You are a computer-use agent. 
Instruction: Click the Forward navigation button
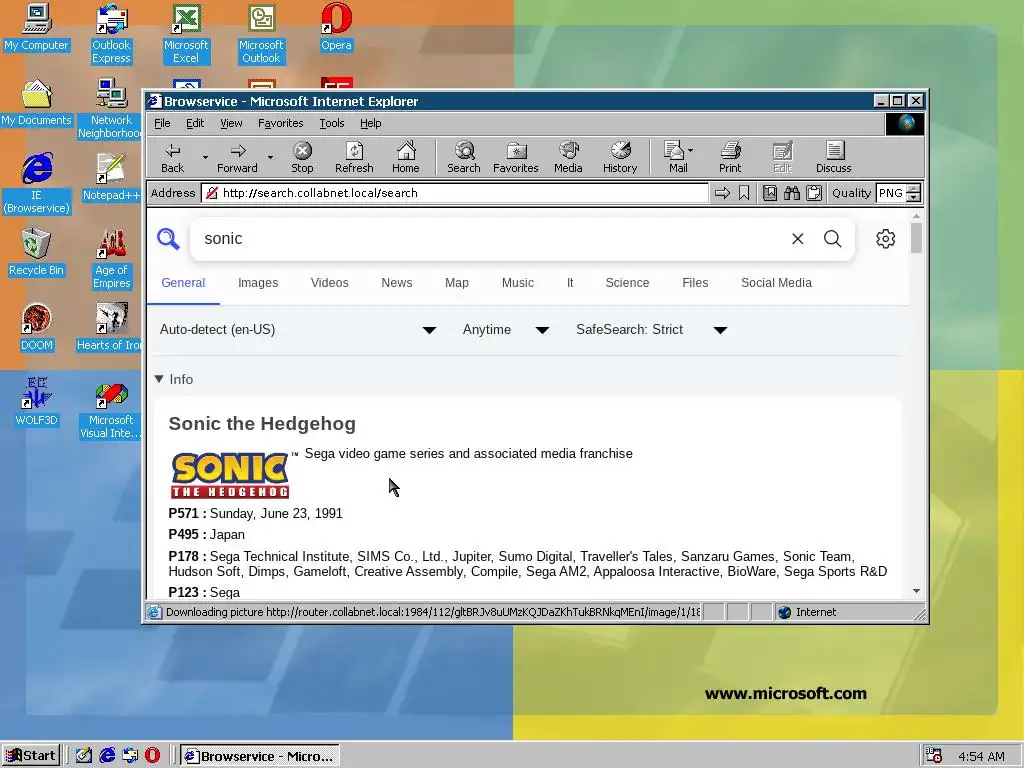point(237,158)
